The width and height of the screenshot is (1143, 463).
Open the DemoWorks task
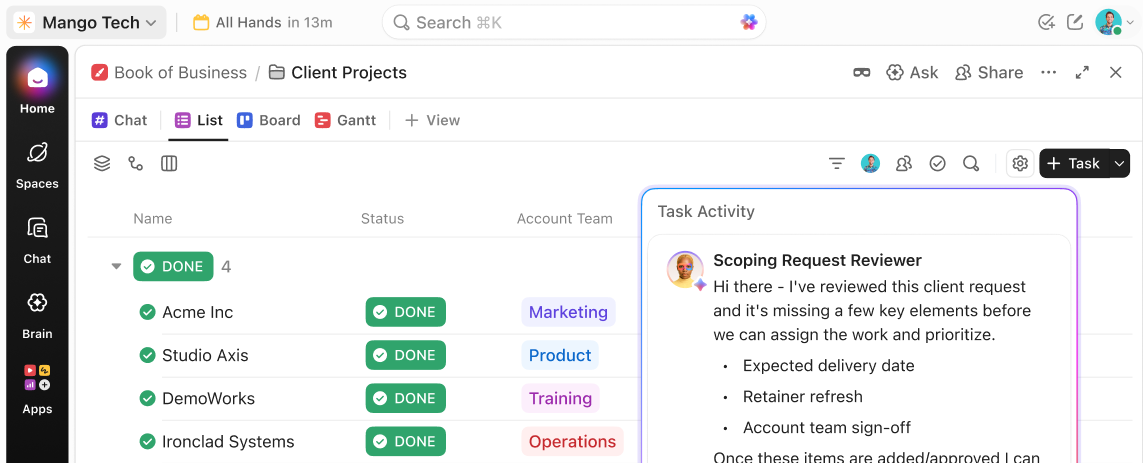click(x=208, y=398)
